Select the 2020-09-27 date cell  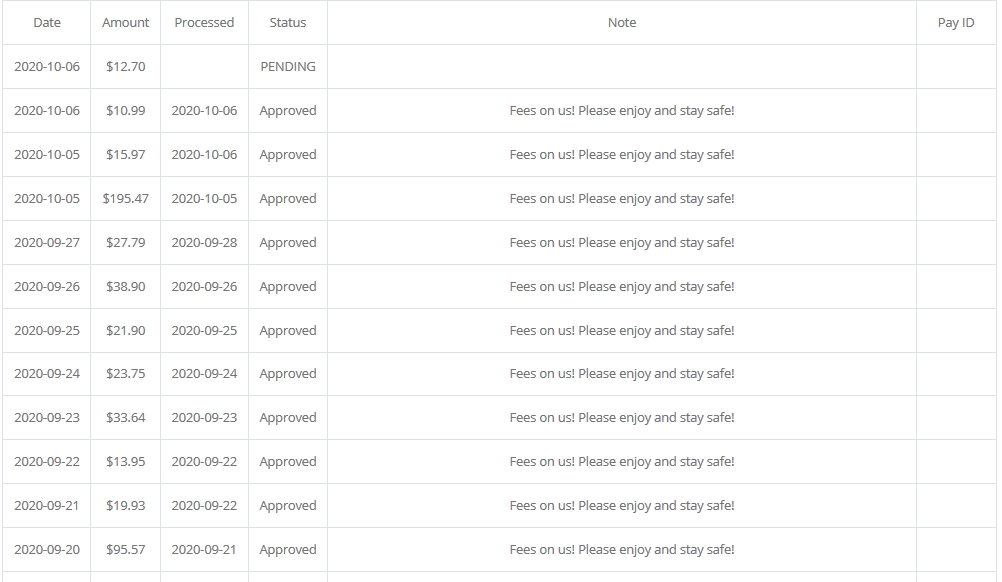[47, 243]
